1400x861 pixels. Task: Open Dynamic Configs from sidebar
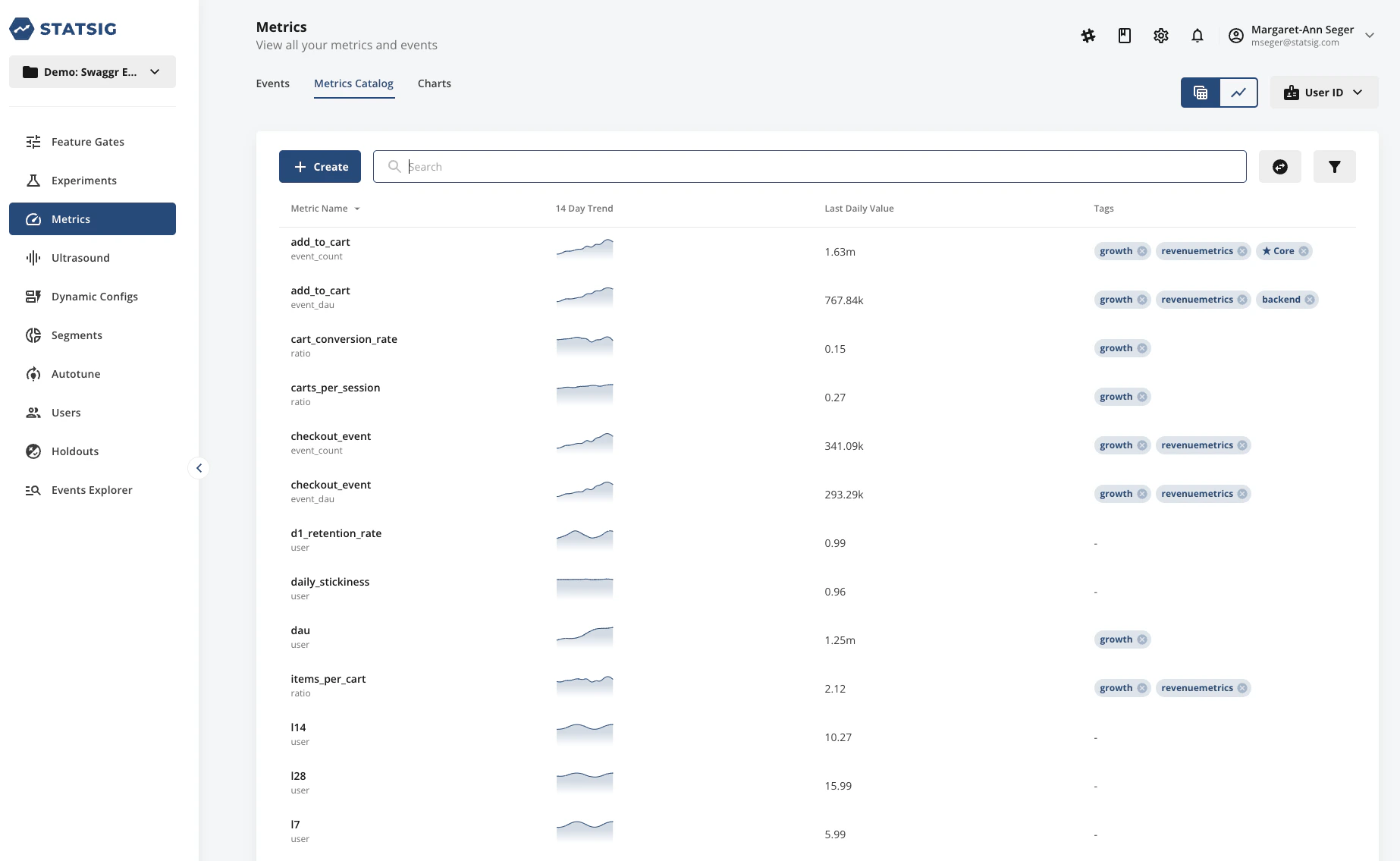[94, 297]
